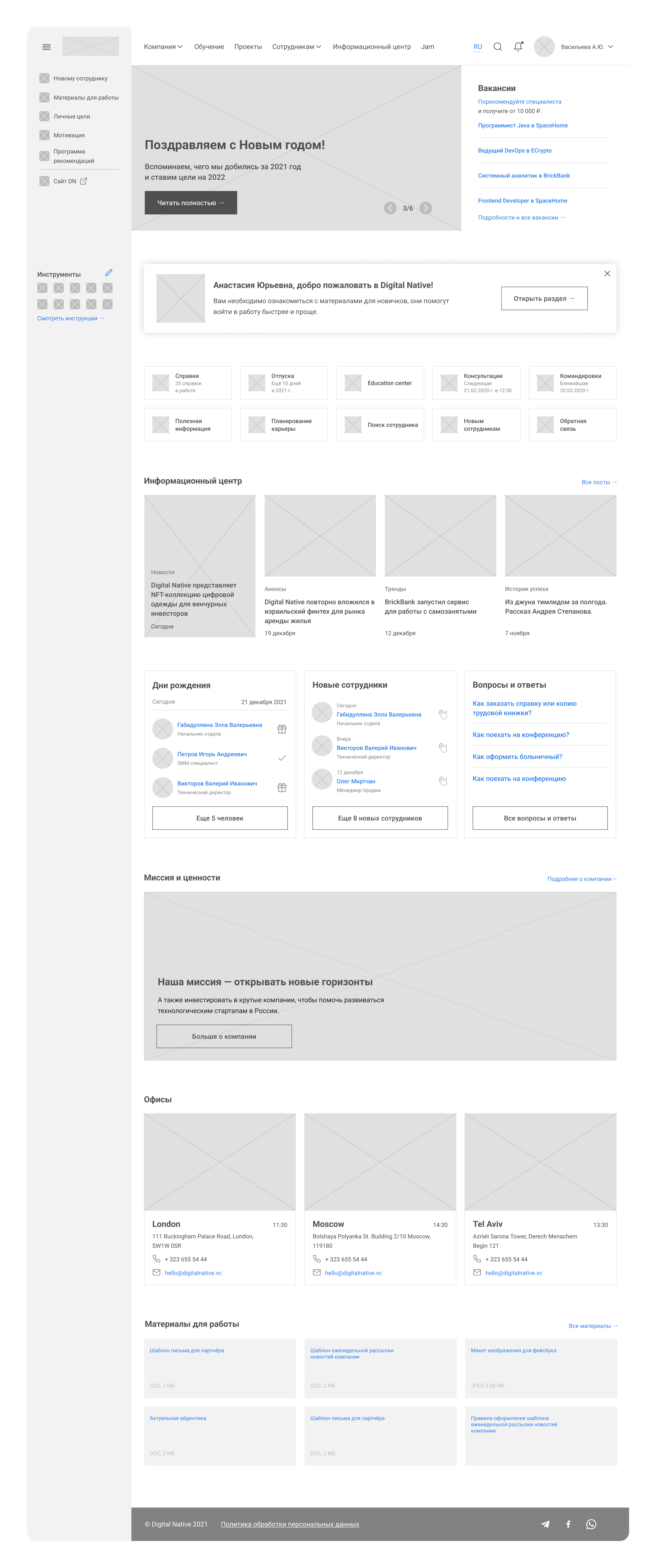Go to next banner slide arrow
Viewport: 656px width, 1568px height.
tap(426, 208)
